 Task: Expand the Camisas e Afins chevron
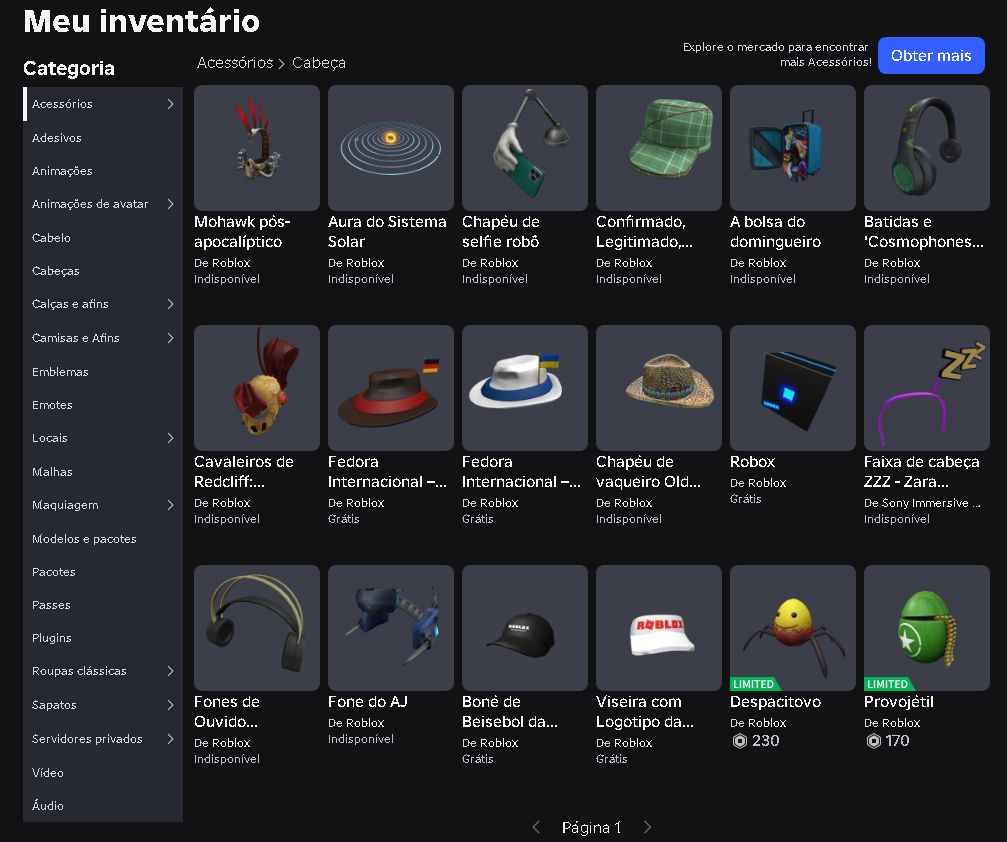click(x=170, y=338)
